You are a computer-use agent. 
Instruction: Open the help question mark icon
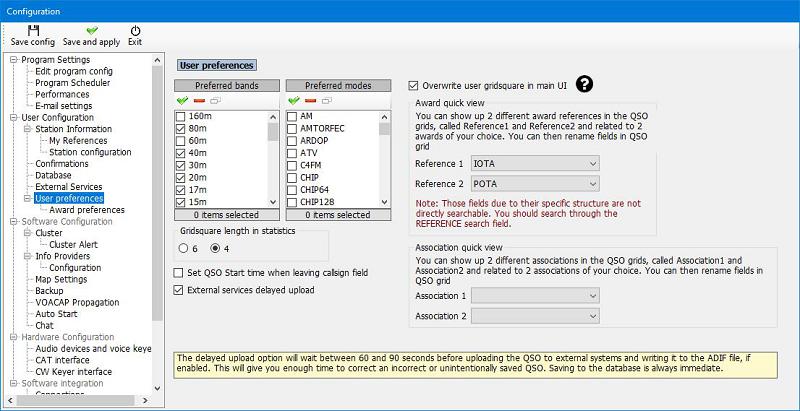585,85
